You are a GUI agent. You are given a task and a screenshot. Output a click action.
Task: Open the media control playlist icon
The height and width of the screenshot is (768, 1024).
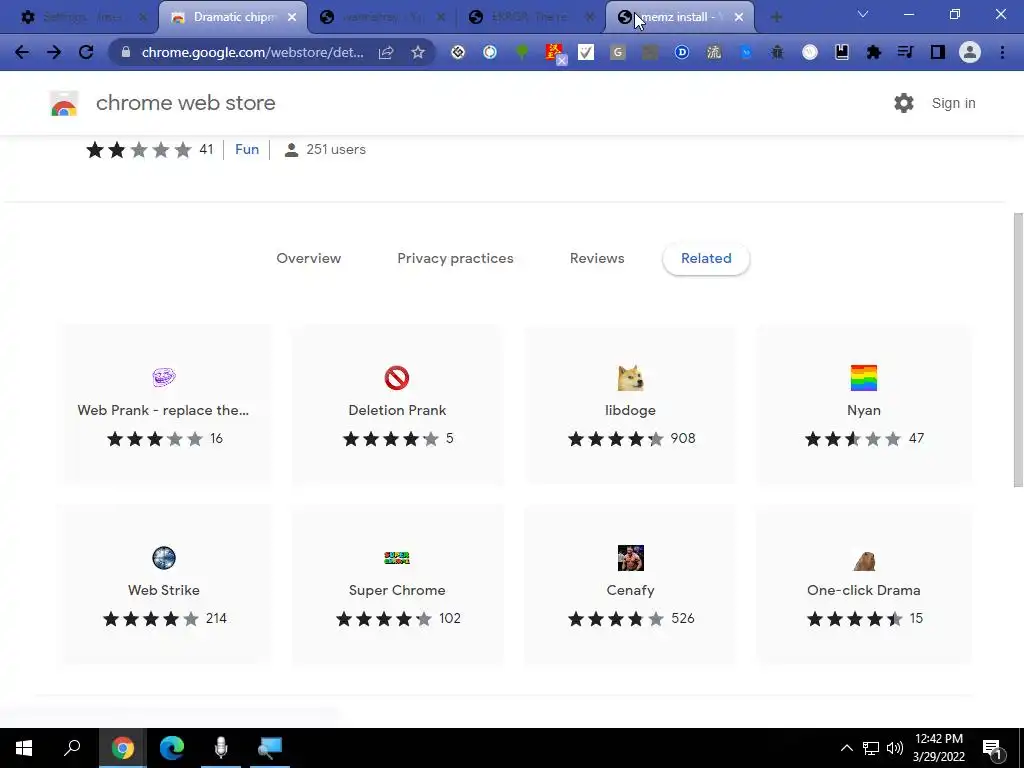coord(905,52)
